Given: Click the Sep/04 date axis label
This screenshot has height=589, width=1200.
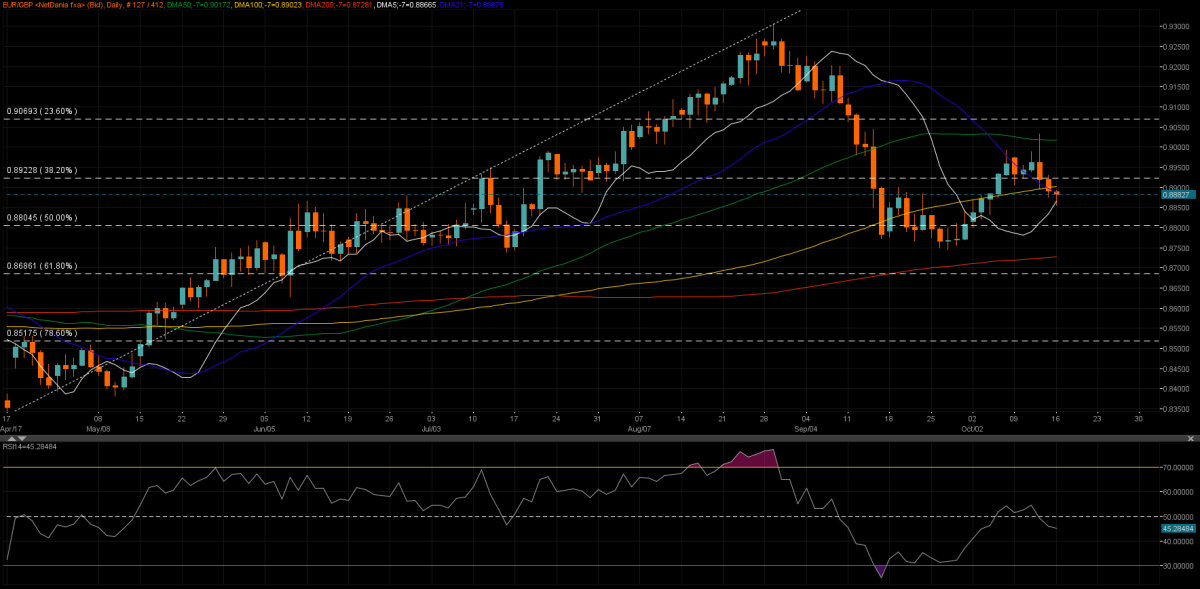Looking at the screenshot, I should pos(806,428).
